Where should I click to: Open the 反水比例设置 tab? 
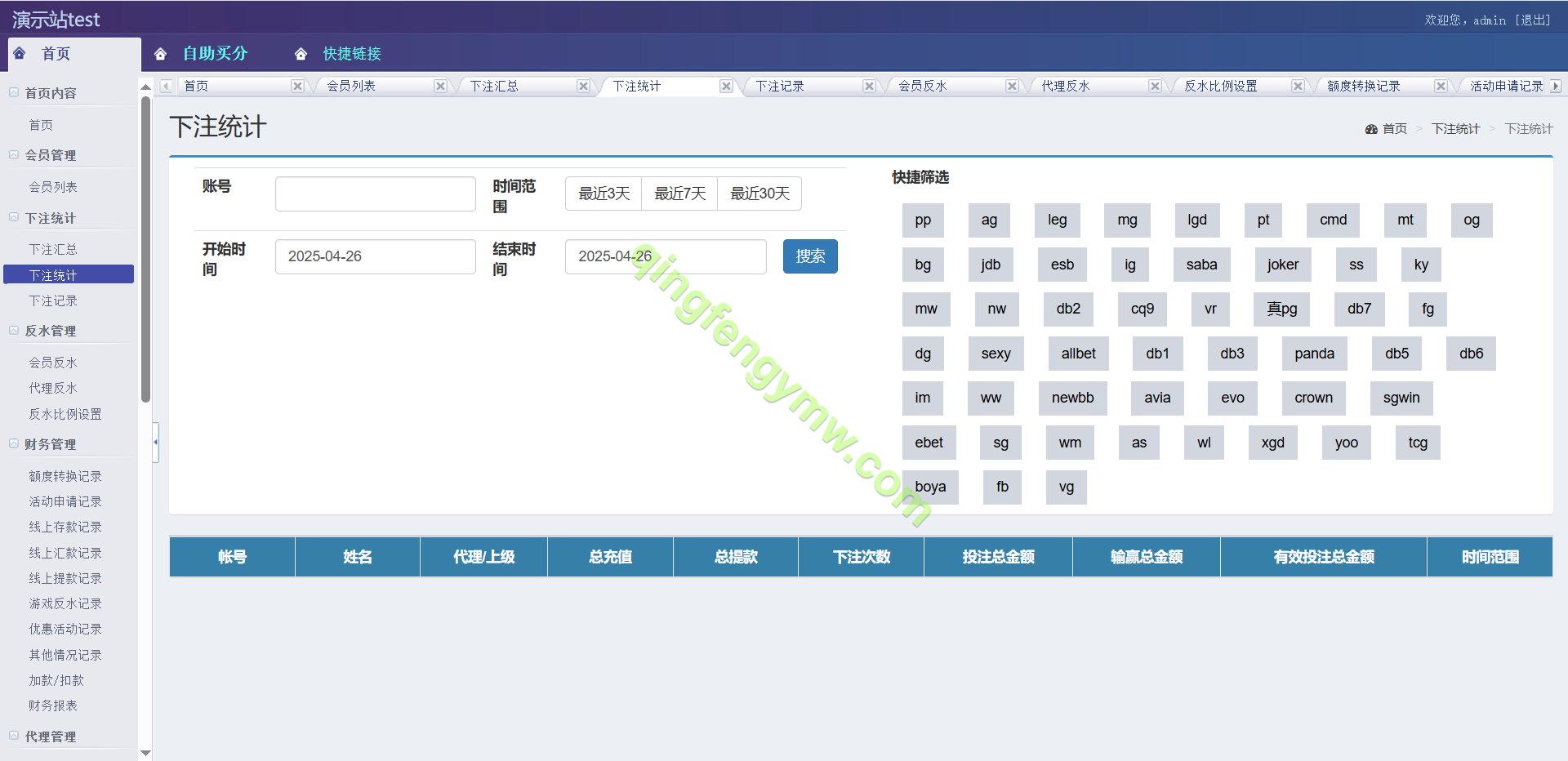click(x=1220, y=87)
